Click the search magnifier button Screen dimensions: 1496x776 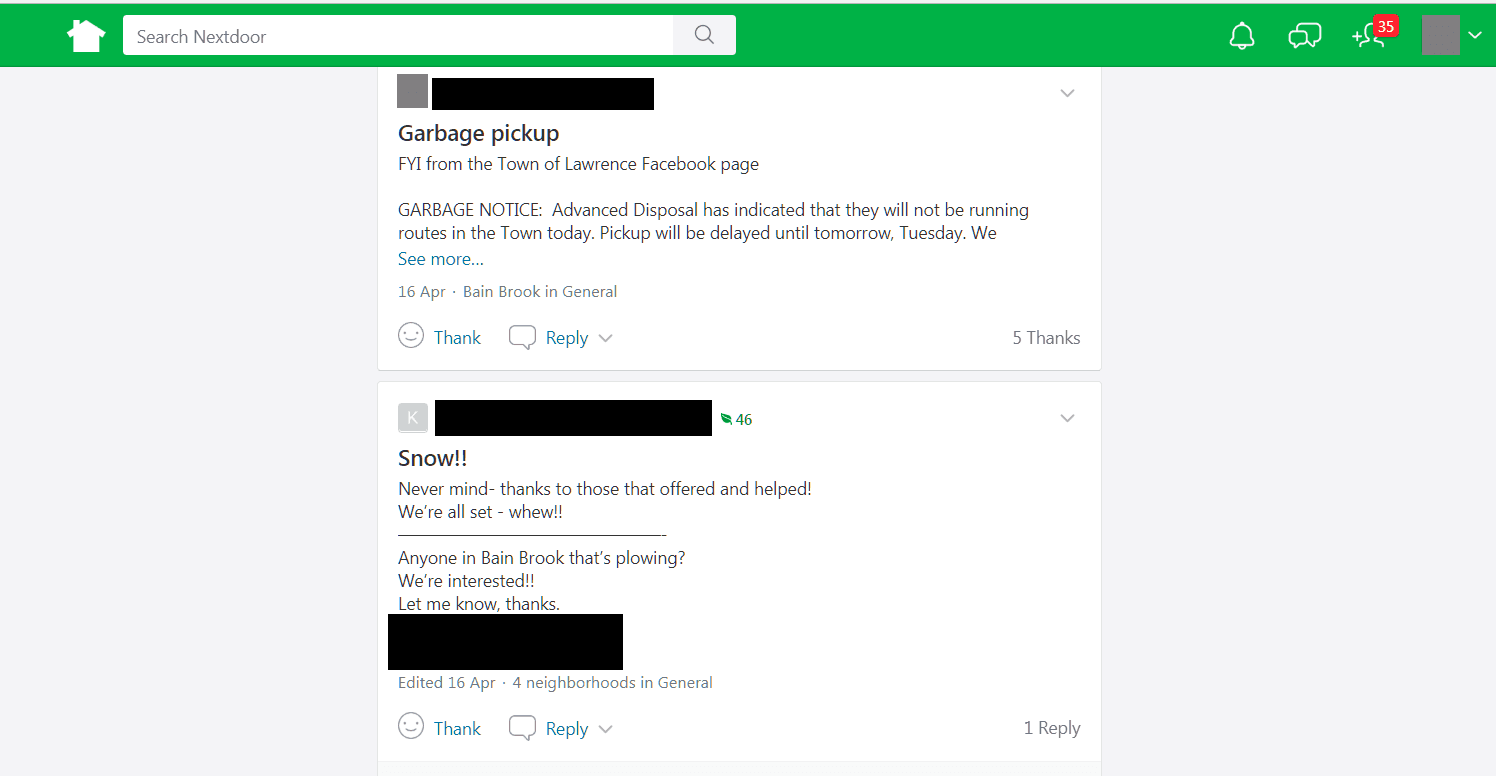[x=704, y=36]
